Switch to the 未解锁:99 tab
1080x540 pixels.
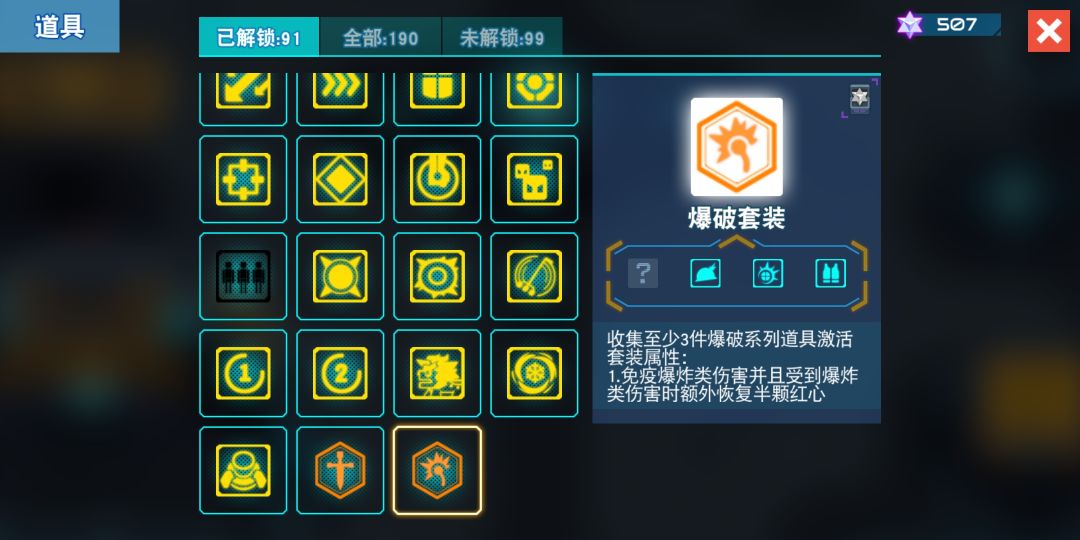click(x=502, y=37)
